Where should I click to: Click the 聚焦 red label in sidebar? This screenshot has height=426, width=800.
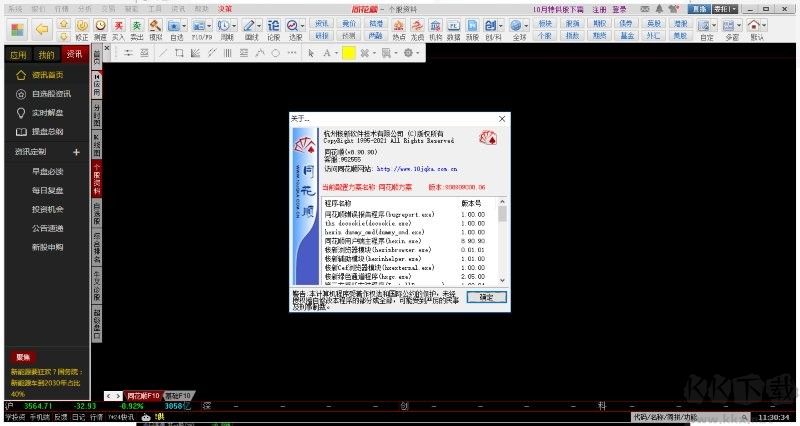(23, 357)
